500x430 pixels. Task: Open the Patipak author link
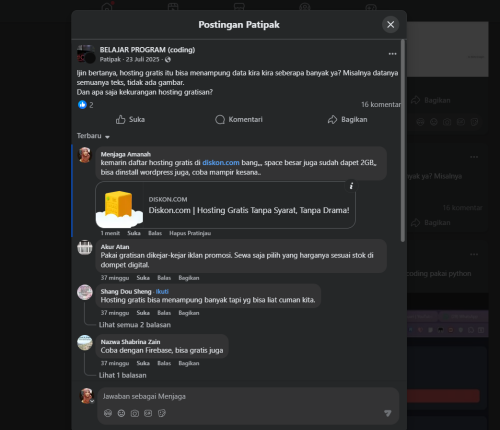[110, 59]
